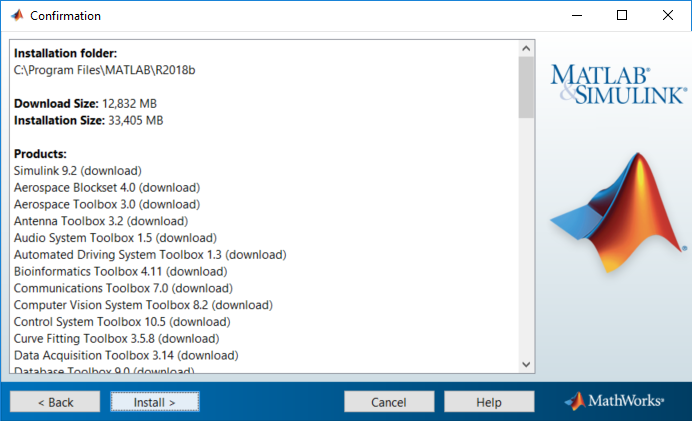Screen dimensions: 692x421
Task: Select Curve Fitting Toolbox 3.5.8 entry
Action: 117,338
